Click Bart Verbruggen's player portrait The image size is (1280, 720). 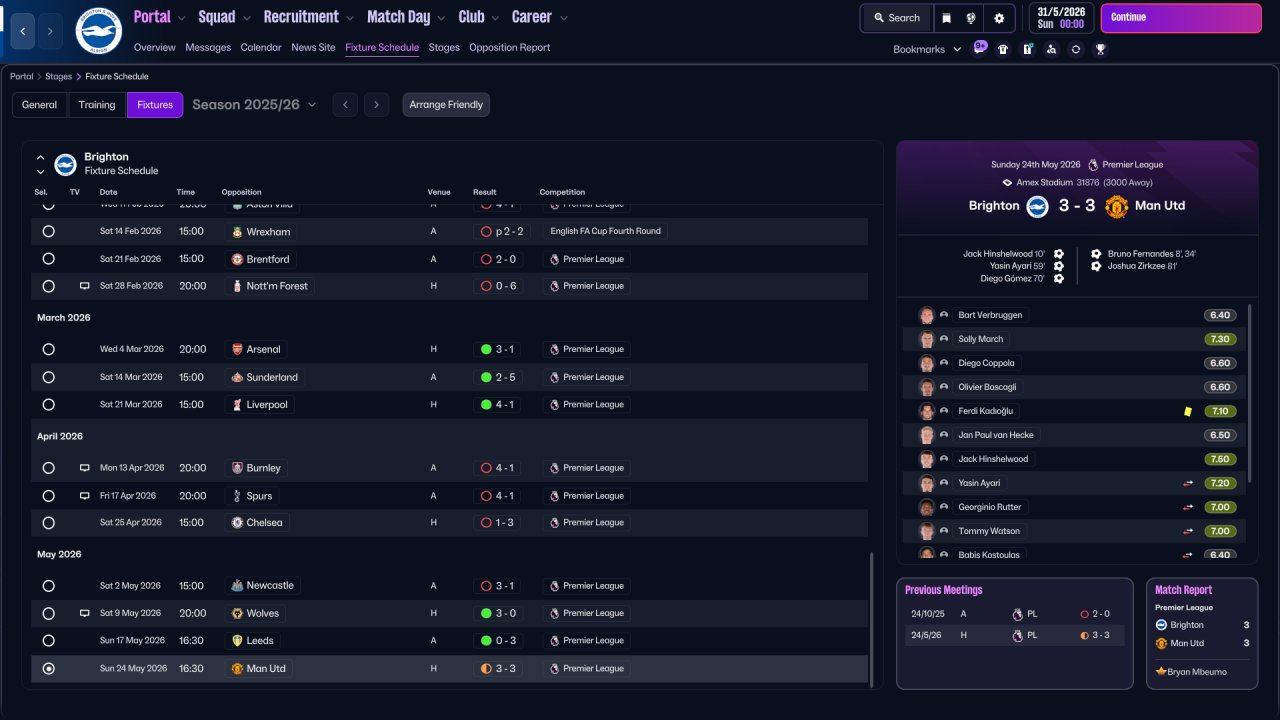926,315
